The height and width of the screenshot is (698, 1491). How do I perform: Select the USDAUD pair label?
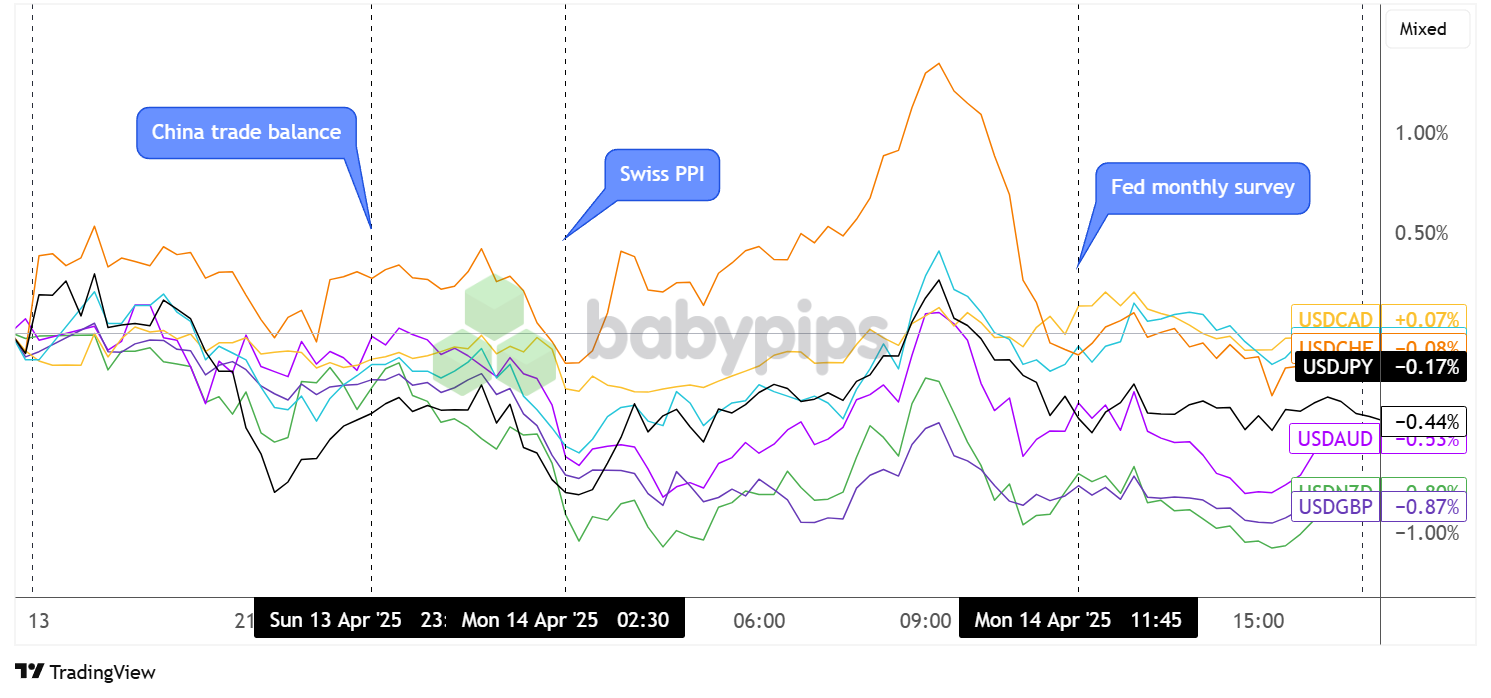click(x=1334, y=439)
